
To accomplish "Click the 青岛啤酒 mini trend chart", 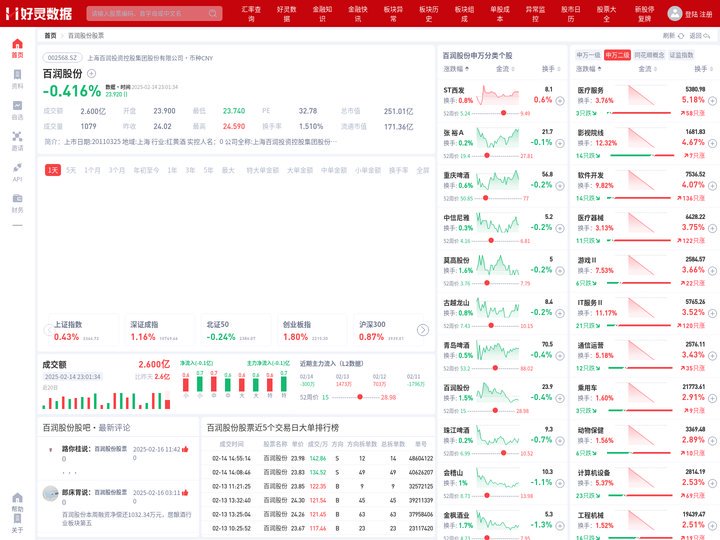I will [497, 351].
